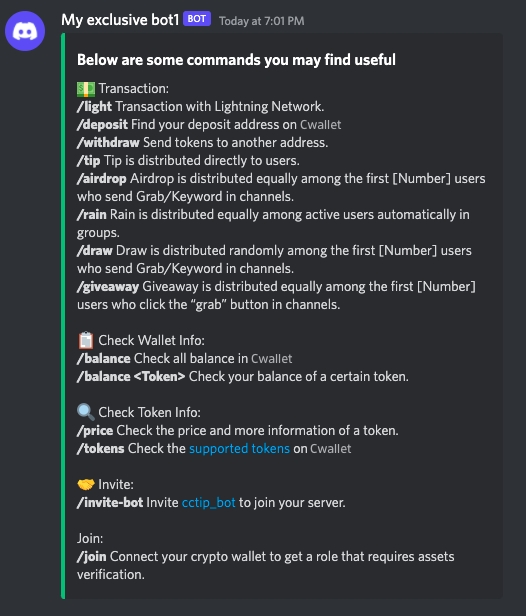Image resolution: width=526 pixels, height=616 pixels.
Task: Click the /join command text
Action: pyautogui.click(x=92, y=556)
